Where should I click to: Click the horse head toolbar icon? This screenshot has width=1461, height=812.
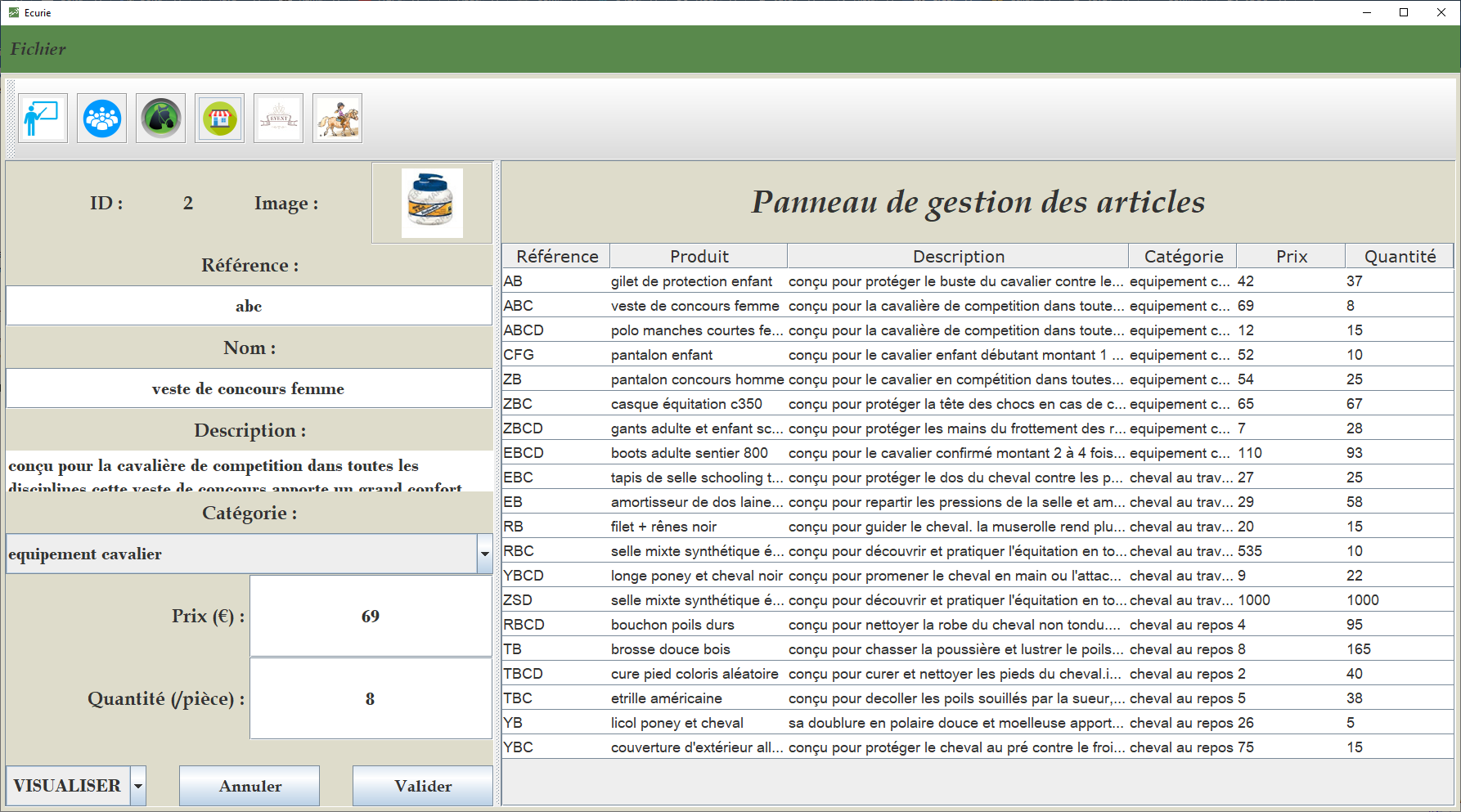pyautogui.click(x=160, y=119)
